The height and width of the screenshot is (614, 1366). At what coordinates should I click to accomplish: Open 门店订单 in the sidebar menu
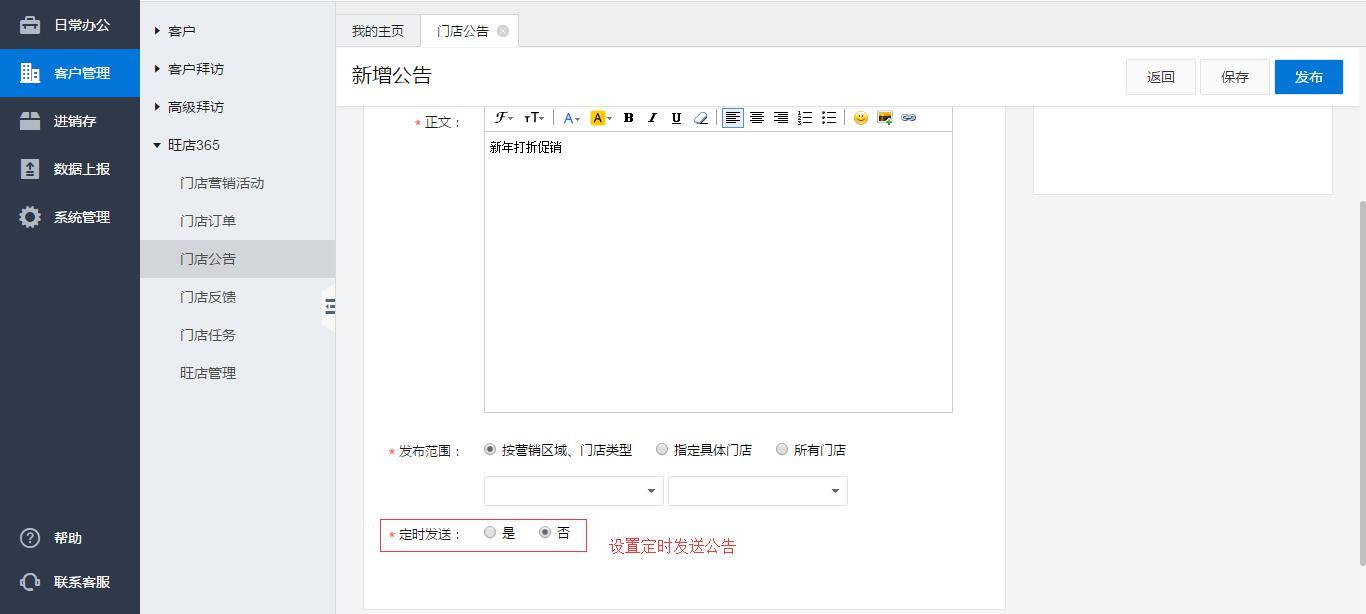(208, 221)
